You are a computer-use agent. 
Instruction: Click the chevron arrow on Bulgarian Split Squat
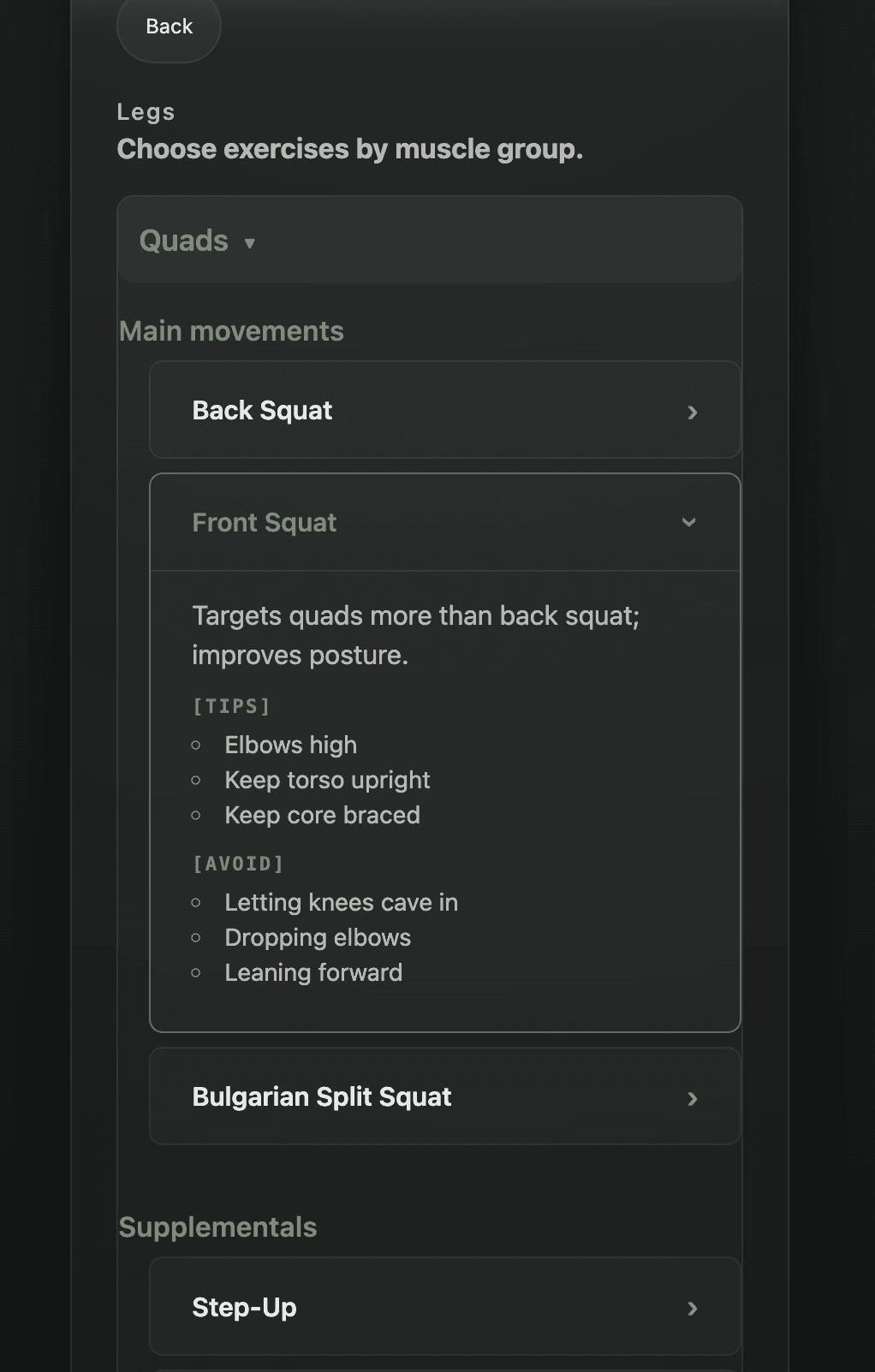(692, 1099)
